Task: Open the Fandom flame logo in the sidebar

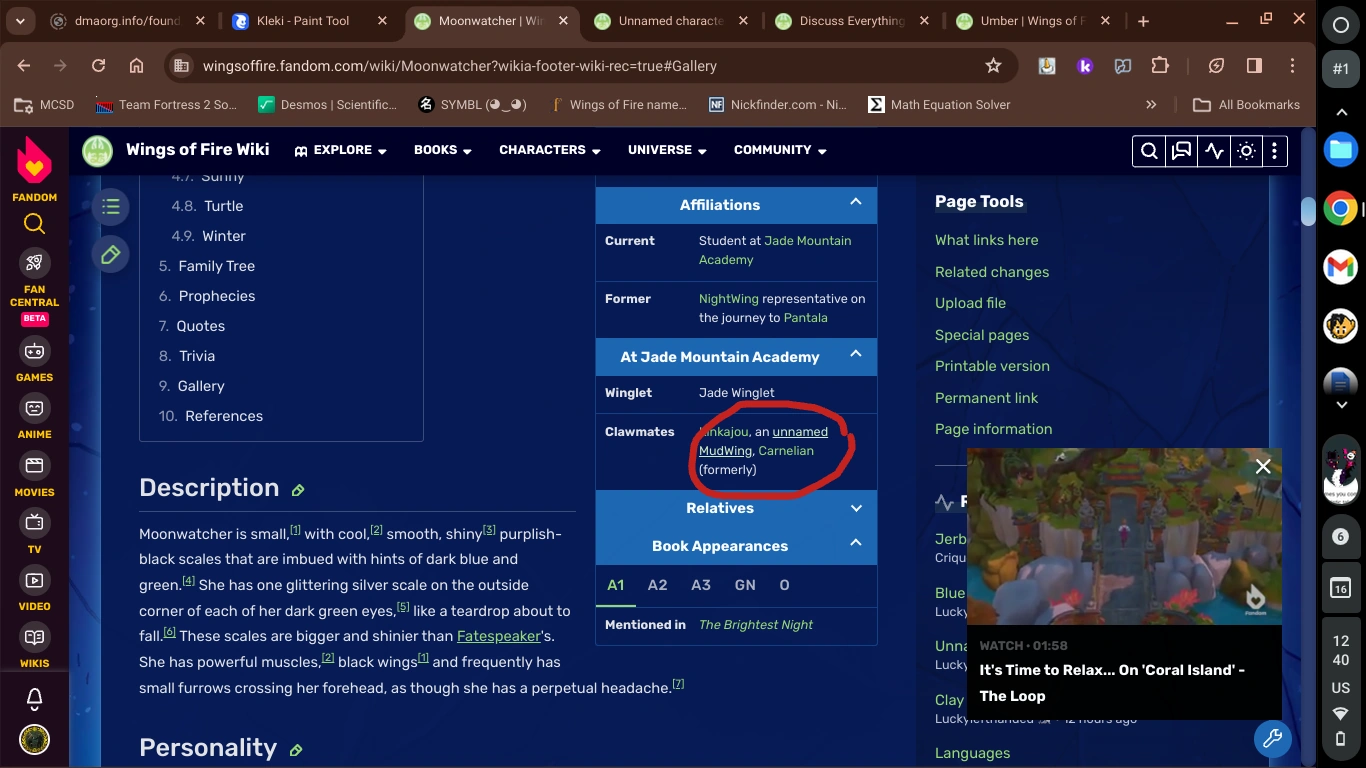Action: coord(33,158)
